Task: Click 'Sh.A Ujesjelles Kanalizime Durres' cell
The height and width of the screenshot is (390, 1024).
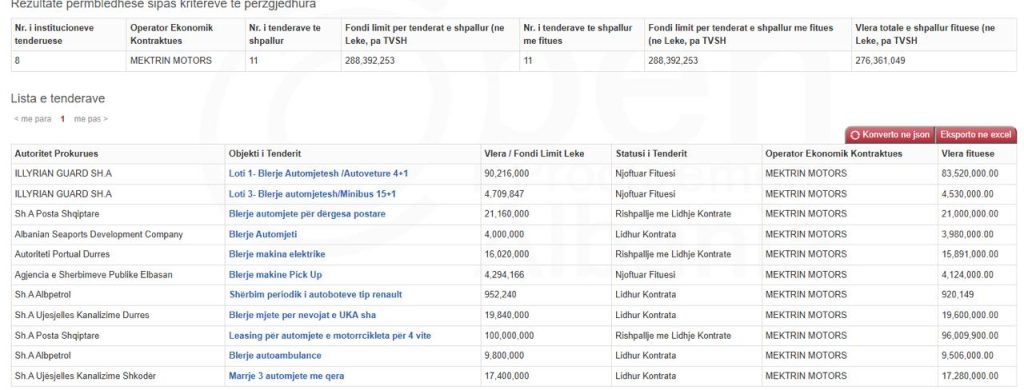Action: [82, 316]
